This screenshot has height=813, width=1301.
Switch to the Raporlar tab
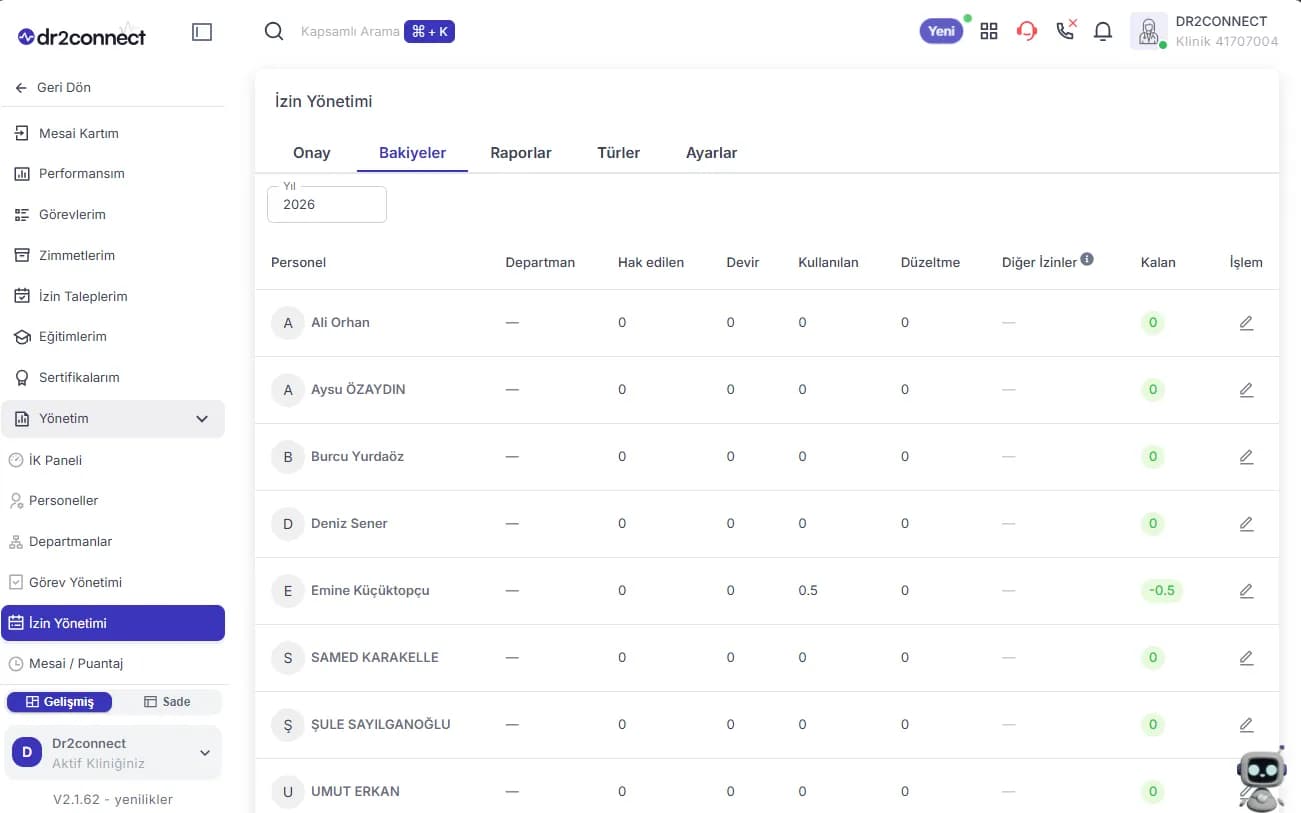pyautogui.click(x=521, y=153)
